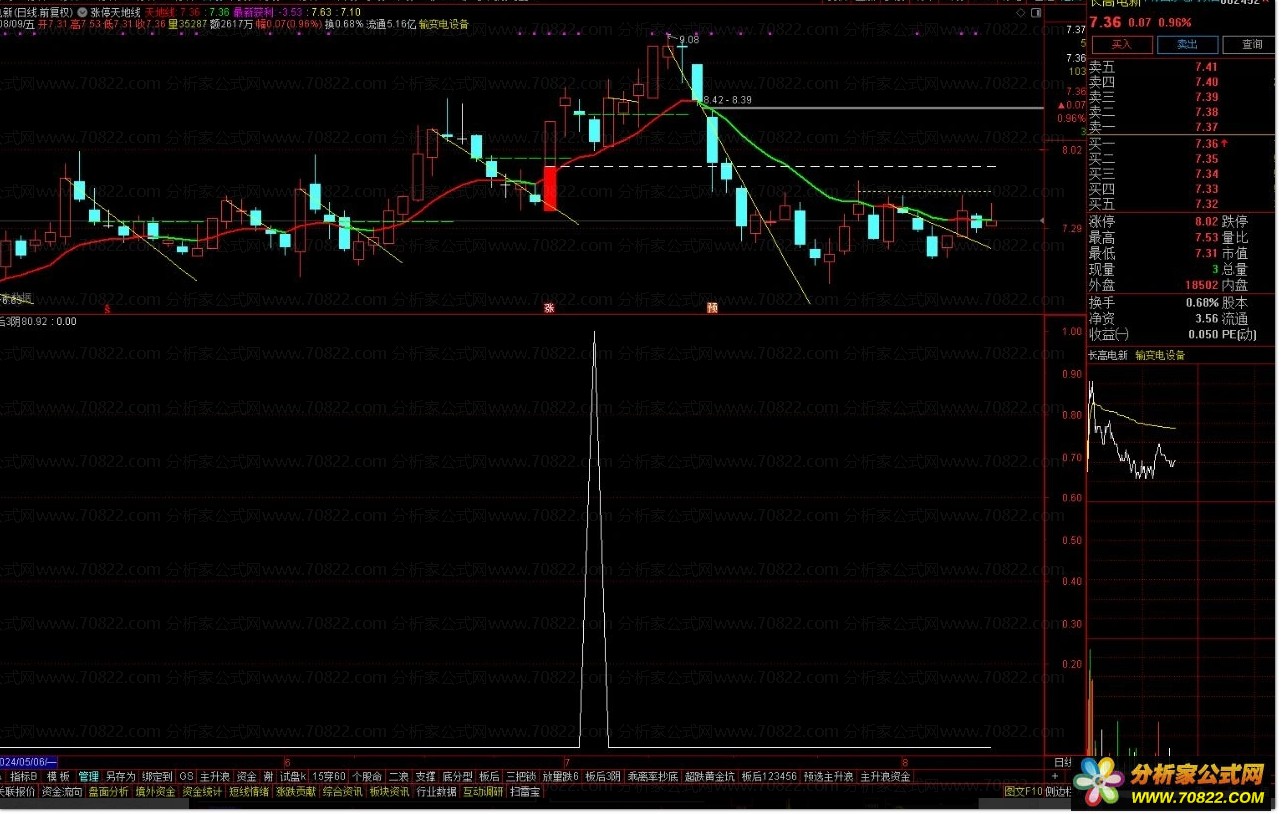This screenshot has width=1281, height=814.
Task: Click the 收益(一) value 0.050
Action: pos(1205,335)
